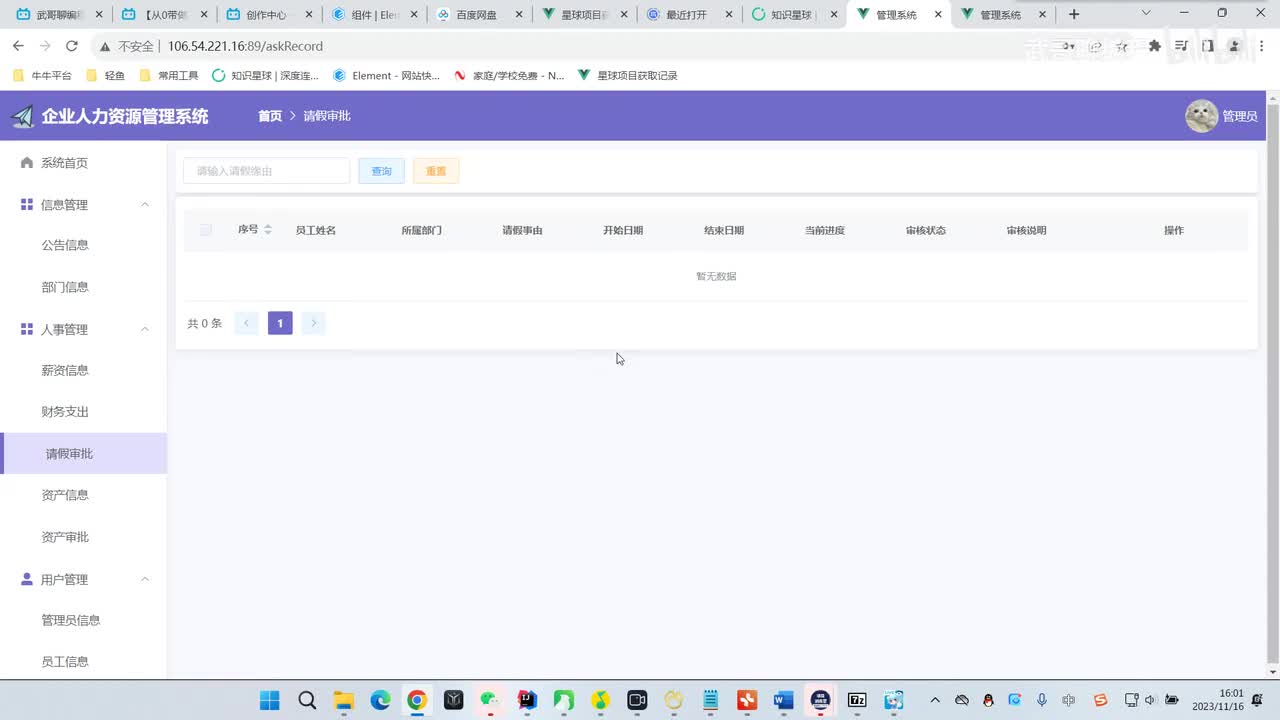
Task: Launch Microsoft Edge from taskbar
Action: tap(380, 700)
